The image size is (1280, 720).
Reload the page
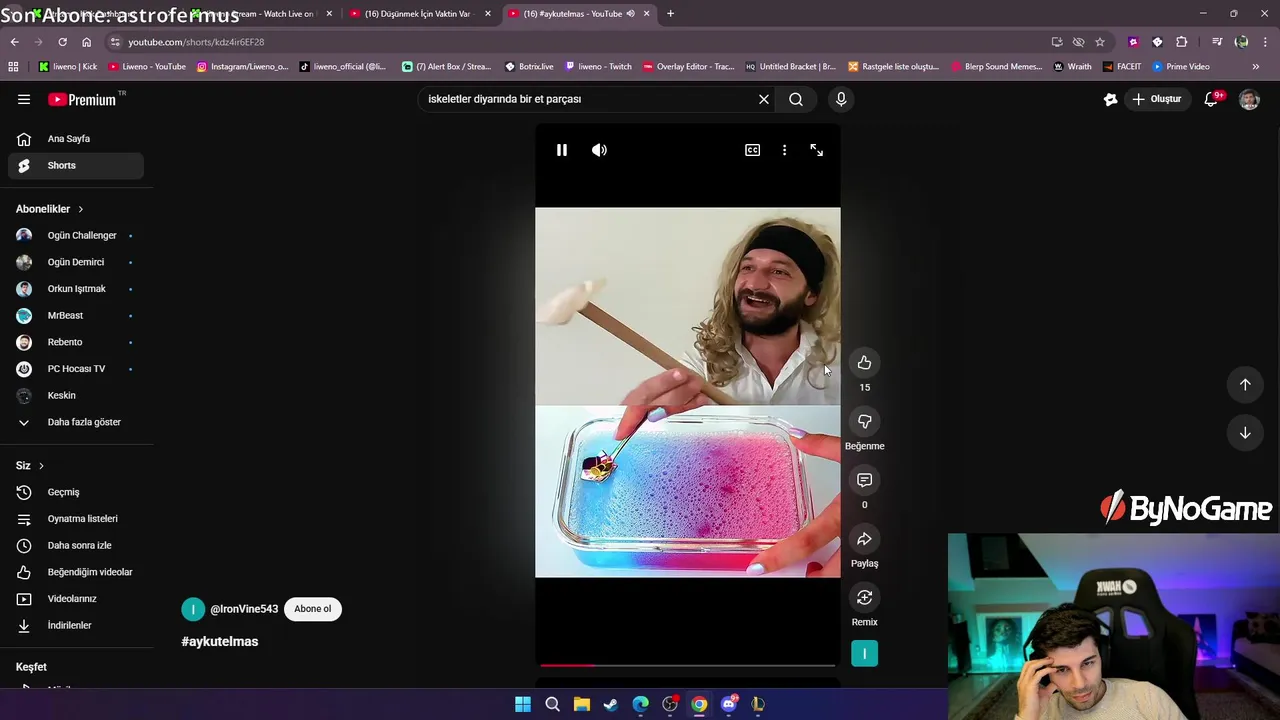click(x=62, y=42)
